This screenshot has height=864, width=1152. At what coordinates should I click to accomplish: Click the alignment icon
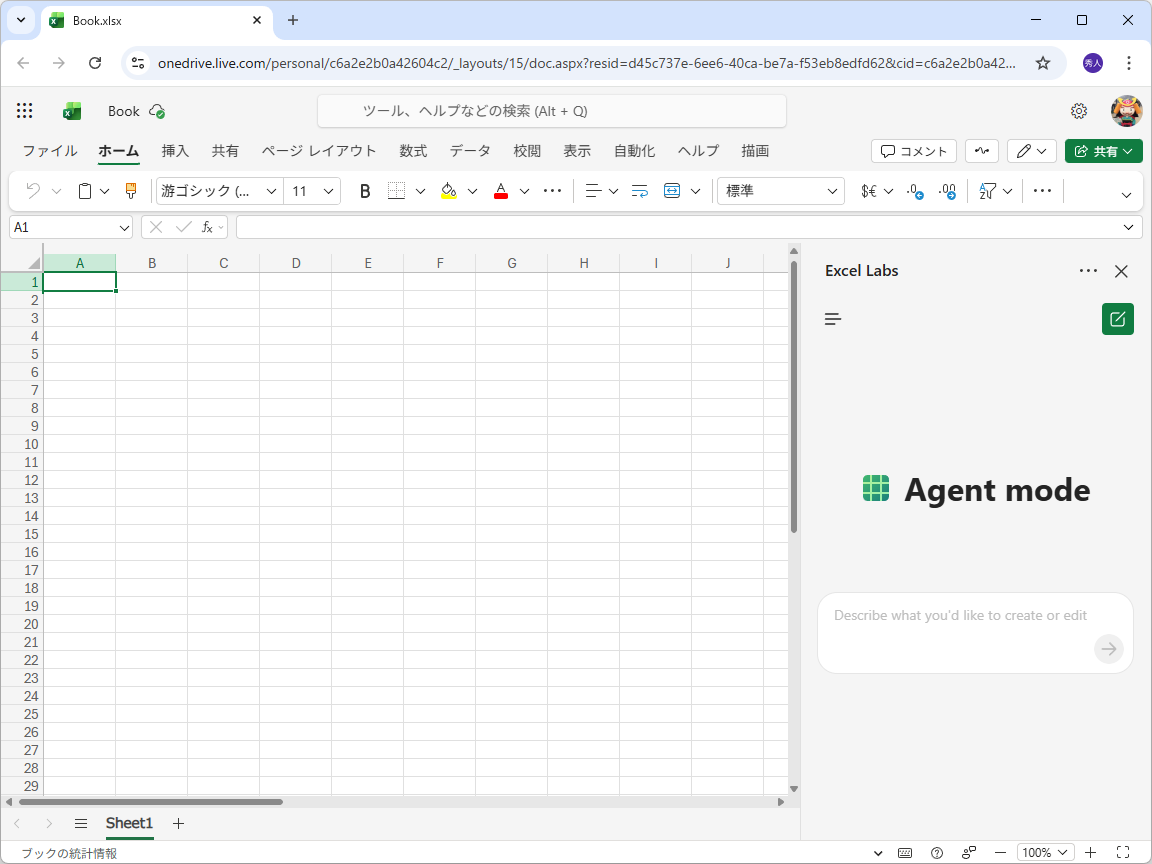click(x=593, y=191)
